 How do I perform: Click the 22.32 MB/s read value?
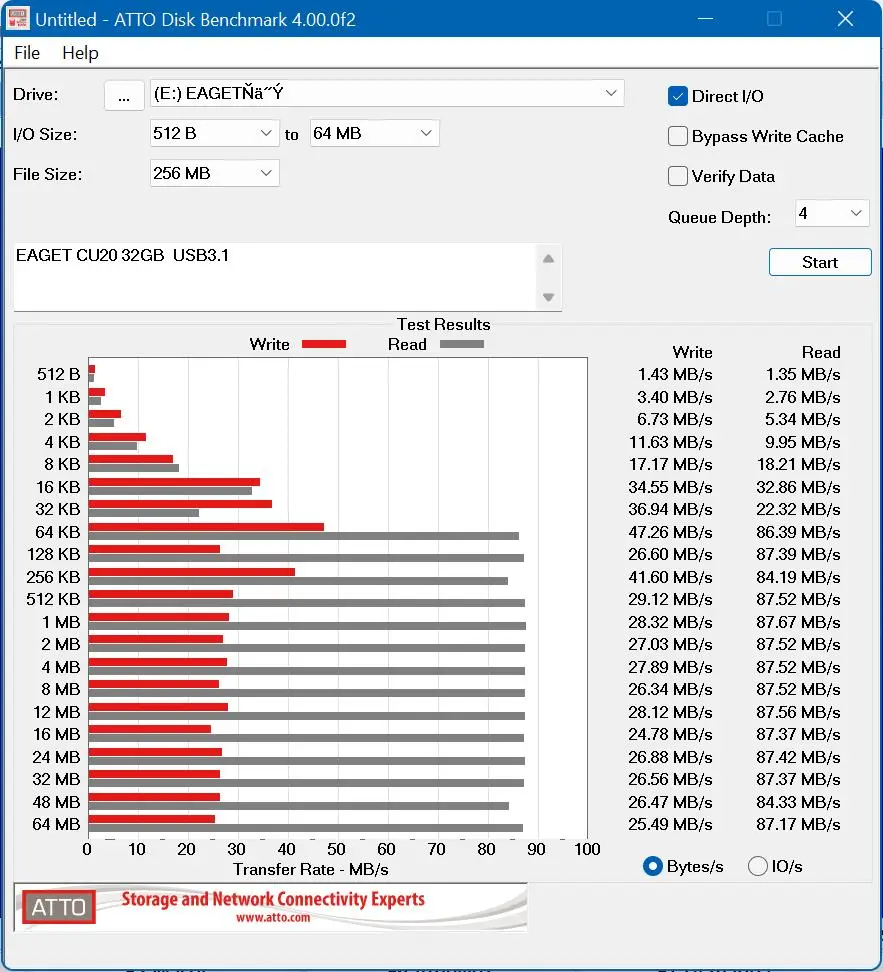click(798, 510)
